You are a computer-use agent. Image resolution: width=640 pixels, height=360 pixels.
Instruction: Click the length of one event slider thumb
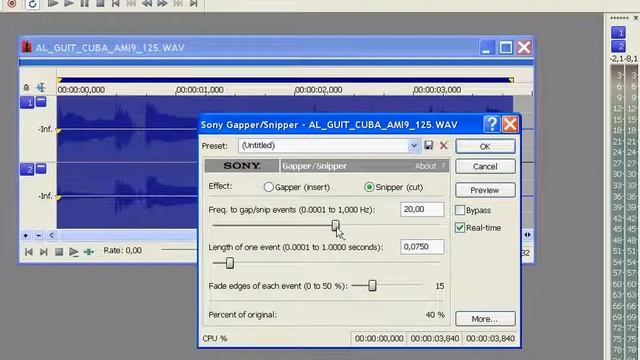tap(230, 263)
